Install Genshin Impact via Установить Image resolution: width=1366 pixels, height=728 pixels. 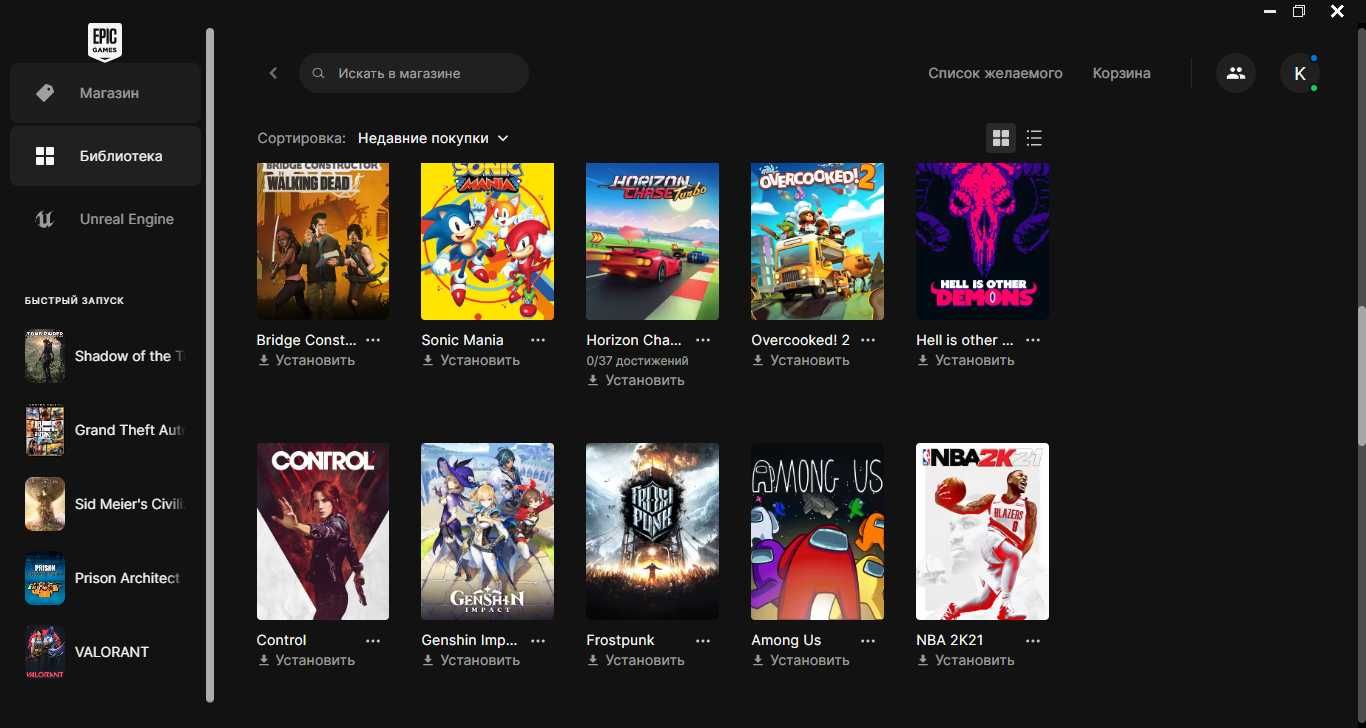pos(472,660)
